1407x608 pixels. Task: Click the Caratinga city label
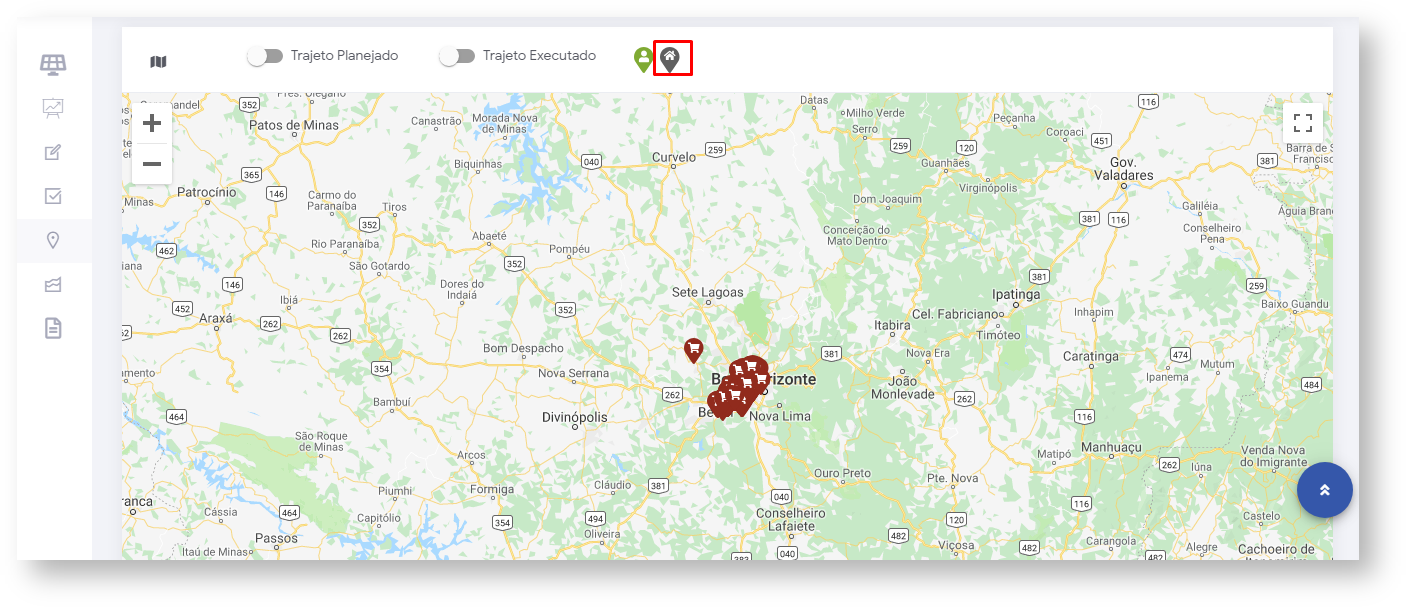click(x=1091, y=356)
